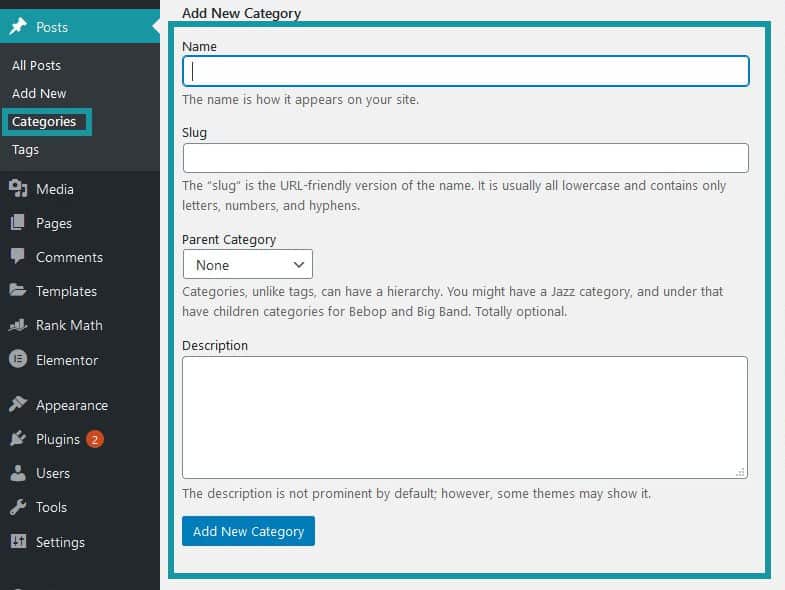The image size is (785, 590).
Task: Click the Templates folder icon
Action: (x=17, y=291)
